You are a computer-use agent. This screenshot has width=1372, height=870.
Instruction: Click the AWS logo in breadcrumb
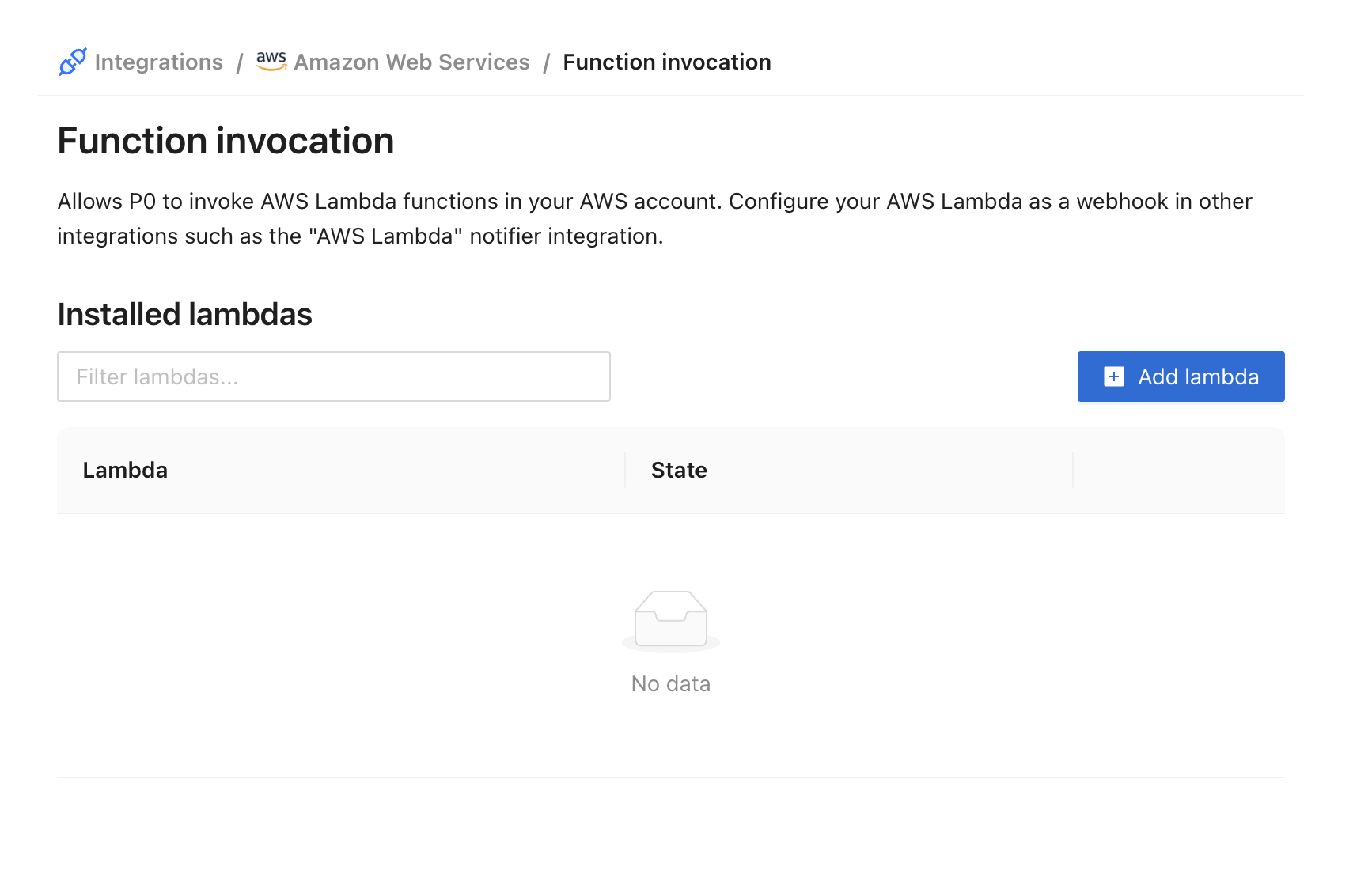coord(271,61)
